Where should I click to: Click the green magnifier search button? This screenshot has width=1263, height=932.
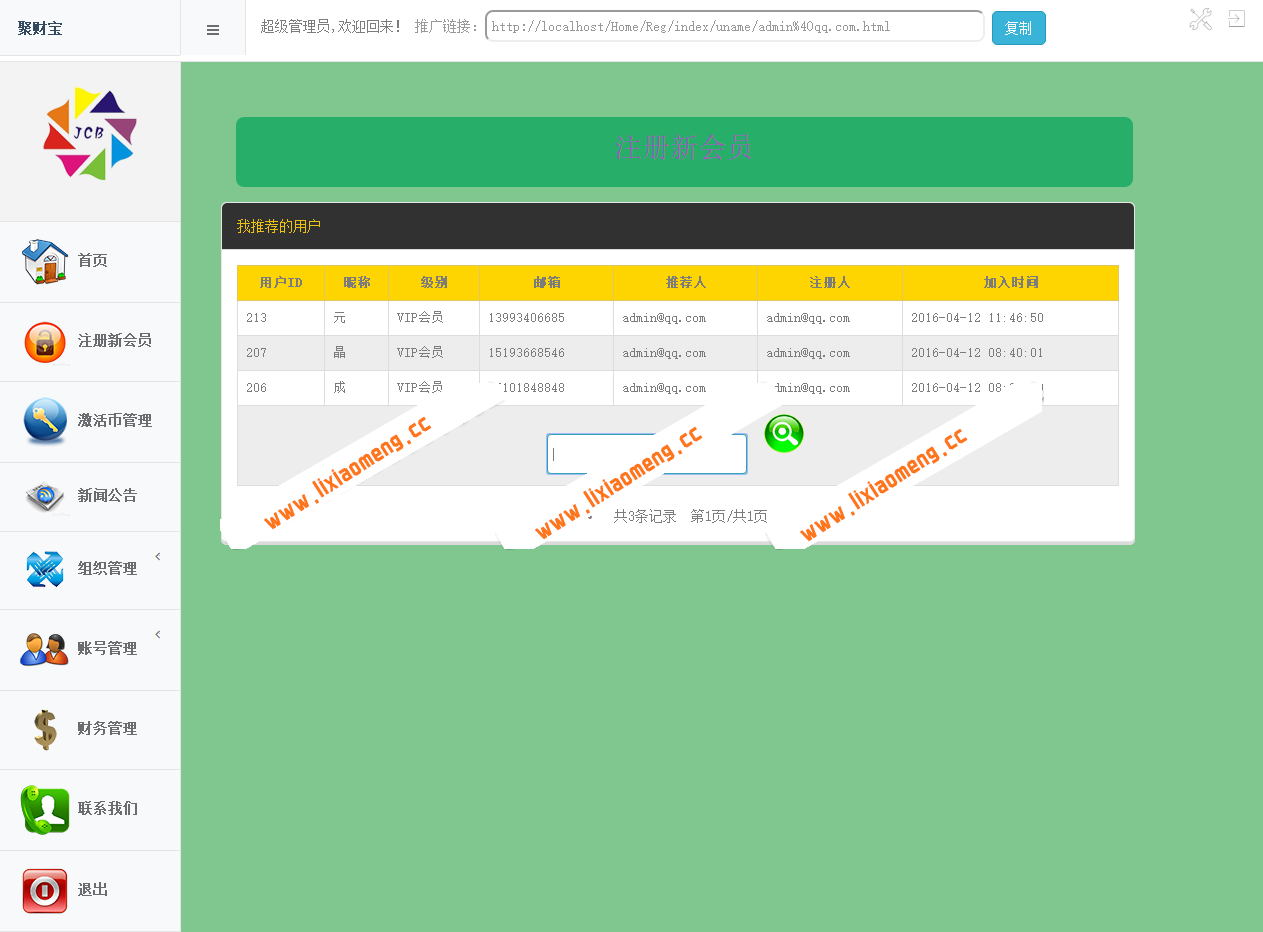tap(784, 434)
